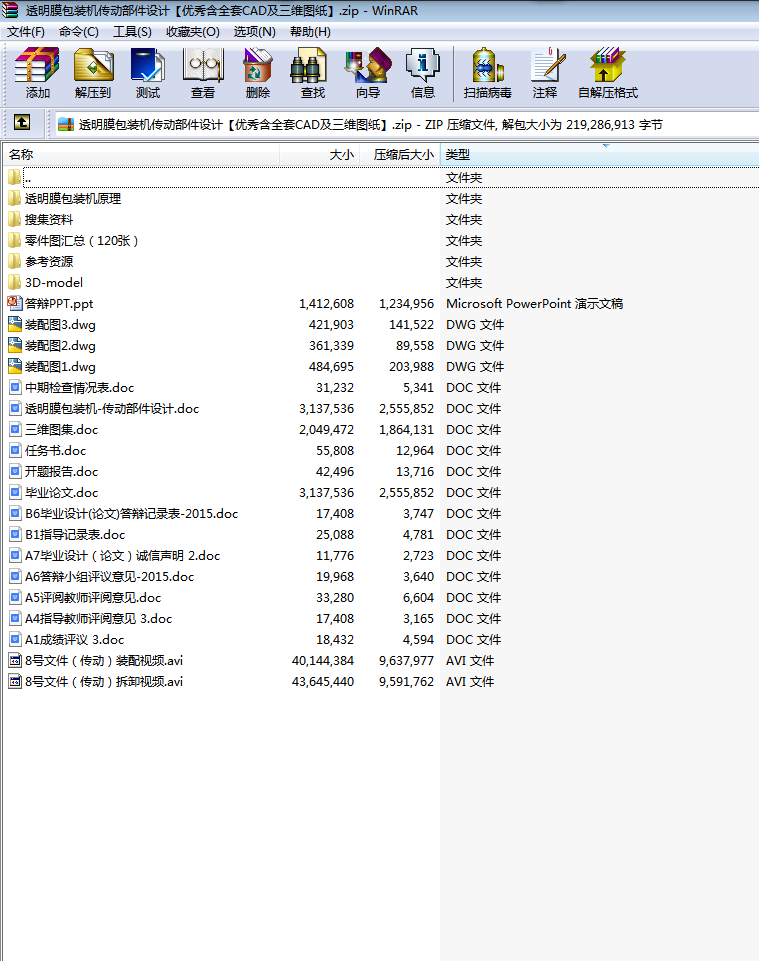Open the 收藏夹(O) menu
This screenshot has height=961, width=759.
[x=193, y=32]
